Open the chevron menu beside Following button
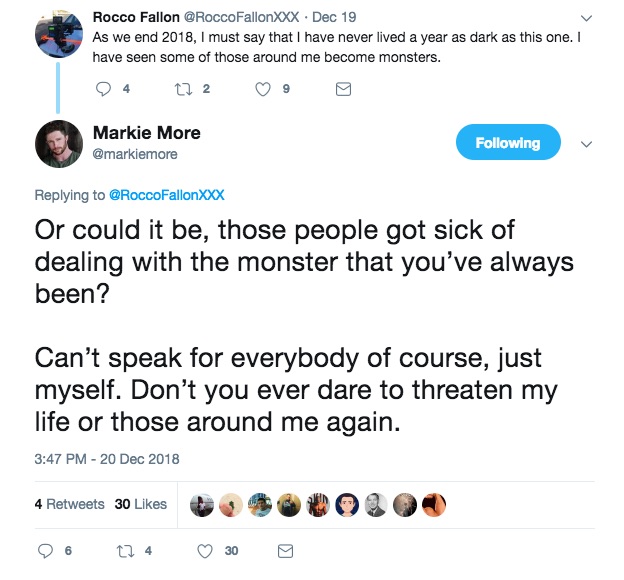 point(586,143)
